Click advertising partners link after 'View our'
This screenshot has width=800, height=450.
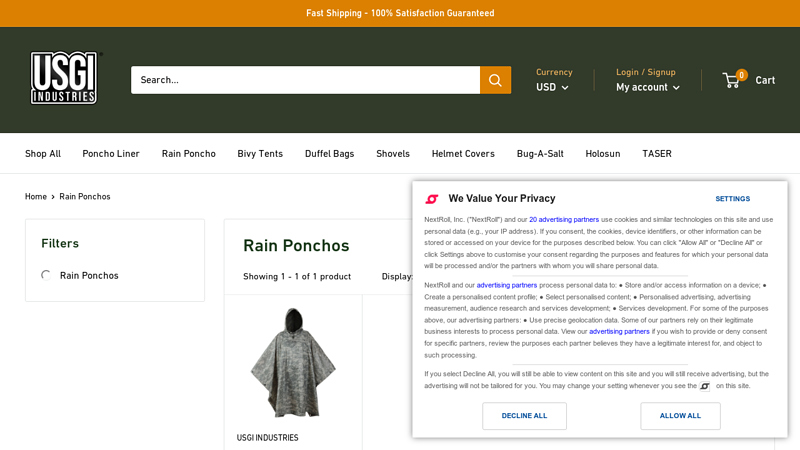click(x=619, y=332)
